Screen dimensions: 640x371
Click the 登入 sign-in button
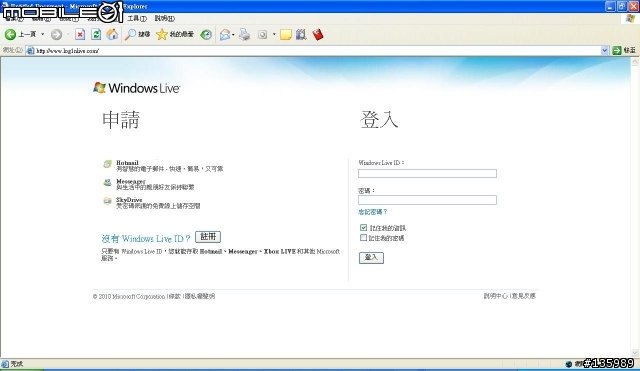(x=371, y=258)
